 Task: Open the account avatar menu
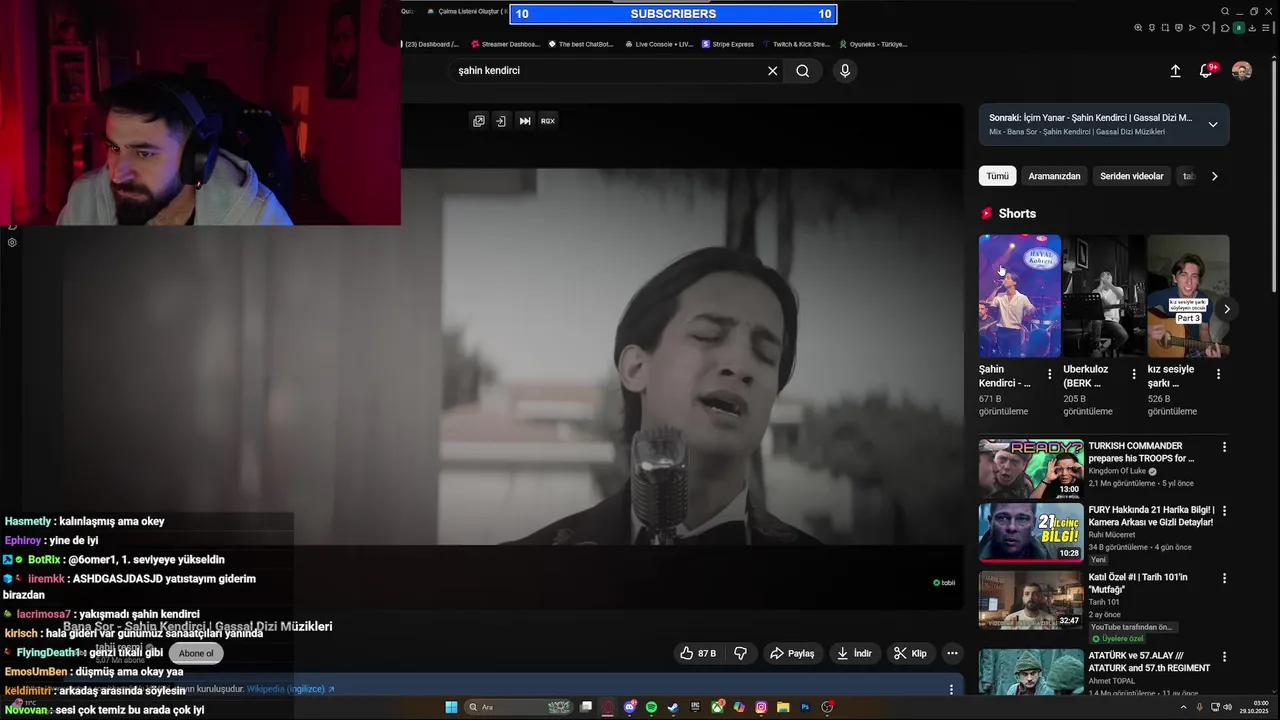pos(1241,71)
